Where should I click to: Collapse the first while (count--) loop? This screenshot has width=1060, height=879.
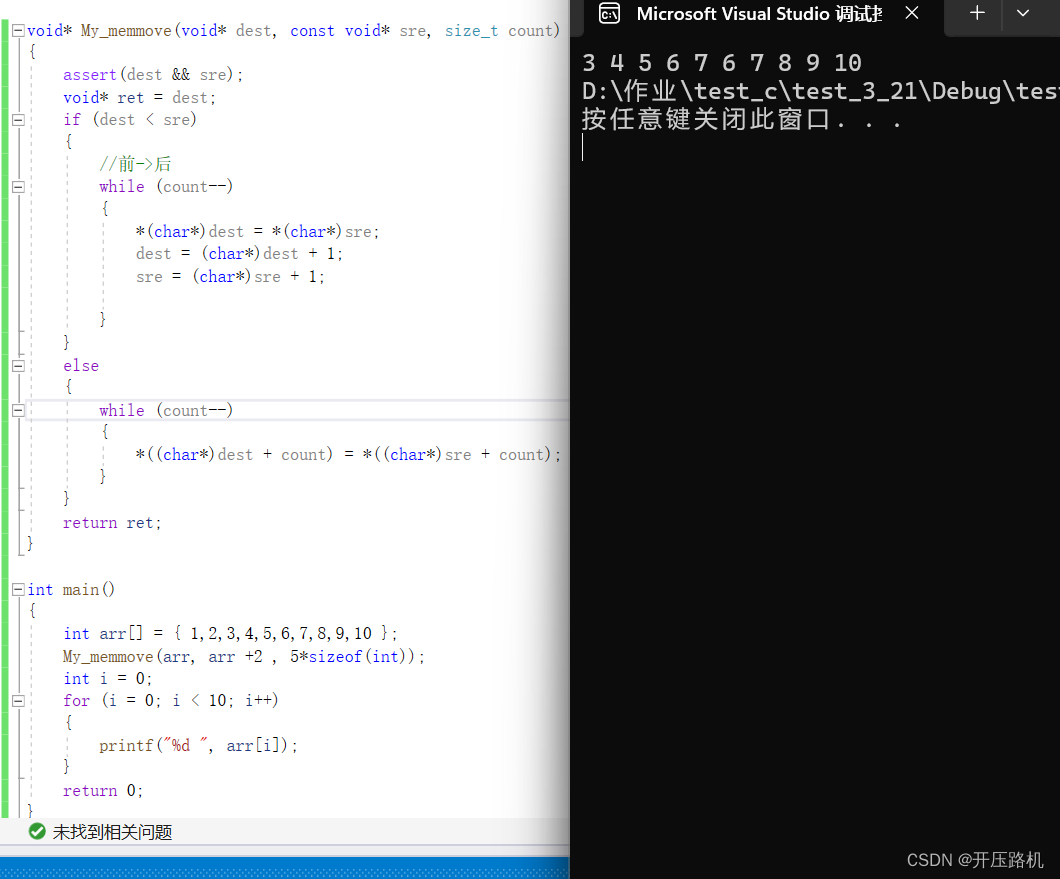(17, 186)
